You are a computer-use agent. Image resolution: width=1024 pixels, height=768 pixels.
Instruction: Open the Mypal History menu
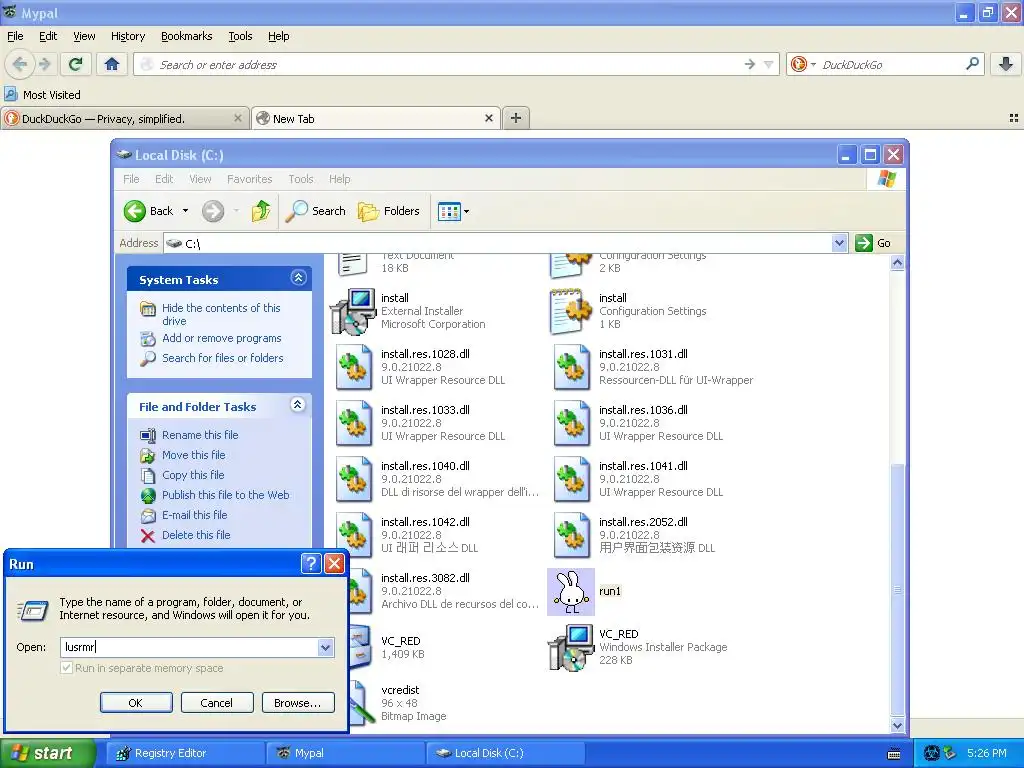(127, 37)
